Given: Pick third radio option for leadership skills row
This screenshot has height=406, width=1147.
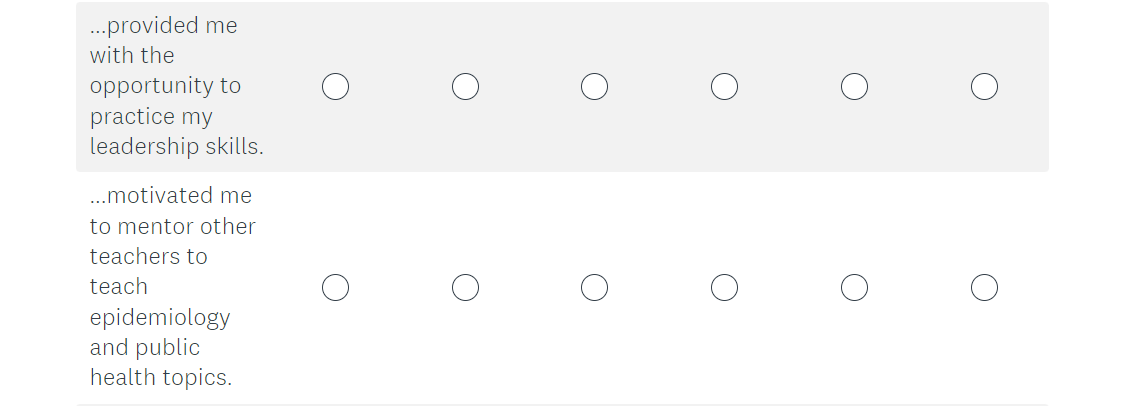Looking at the screenshot, I should pyautogui.click(x=594, y=87).
